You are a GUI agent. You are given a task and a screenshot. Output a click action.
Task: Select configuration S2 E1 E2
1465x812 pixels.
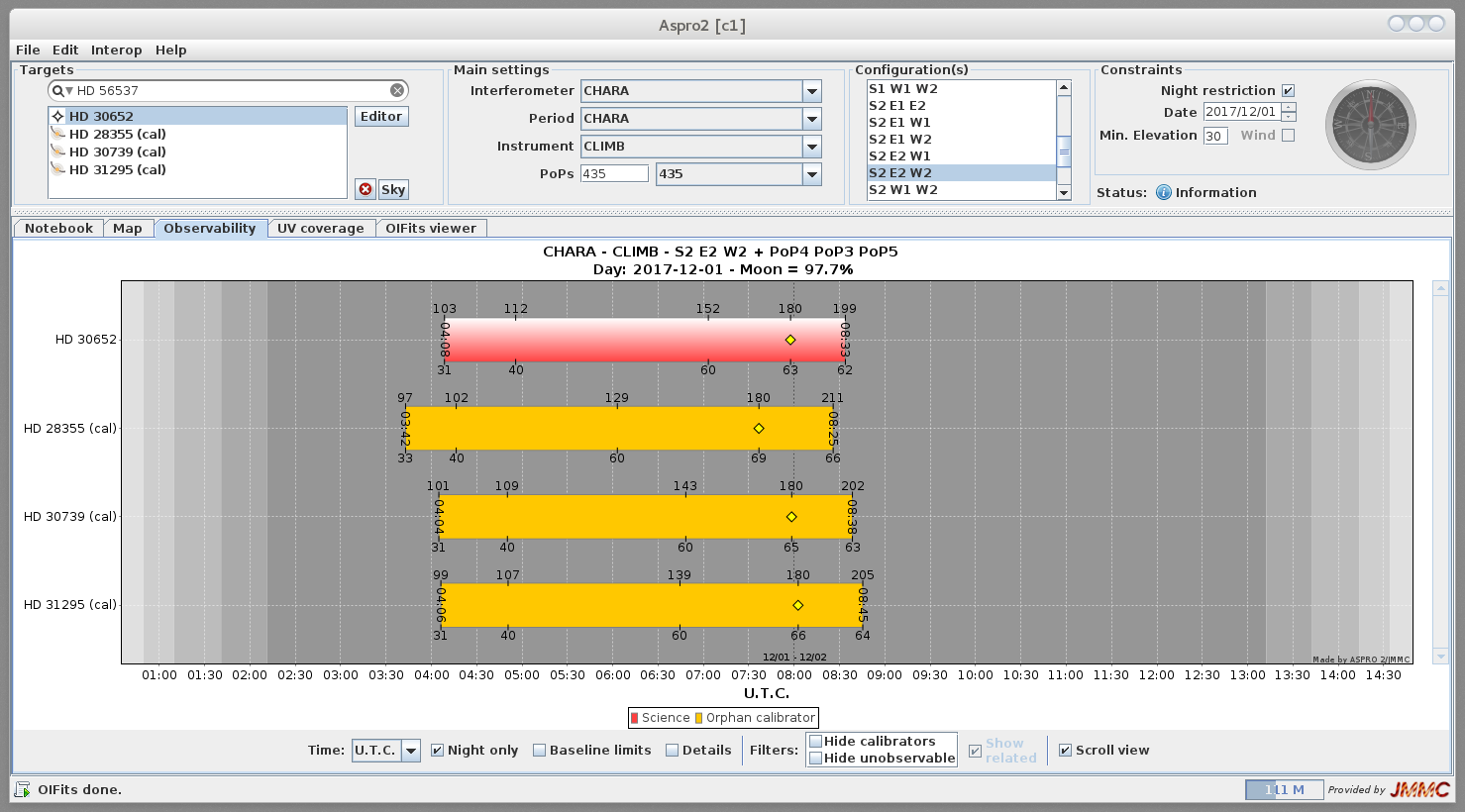[961, 105]
